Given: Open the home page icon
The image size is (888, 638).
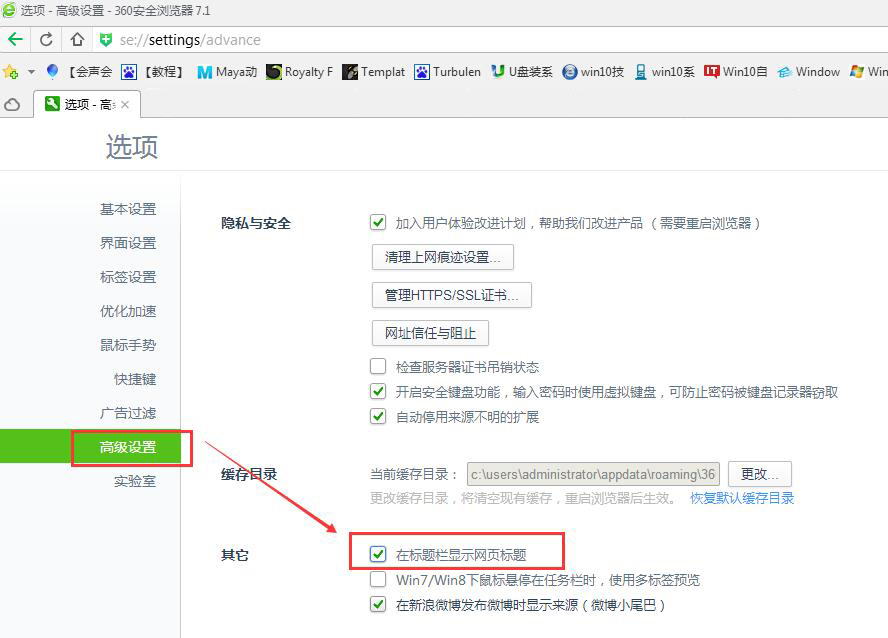Looking at the screenshot, I should (78, 40).
